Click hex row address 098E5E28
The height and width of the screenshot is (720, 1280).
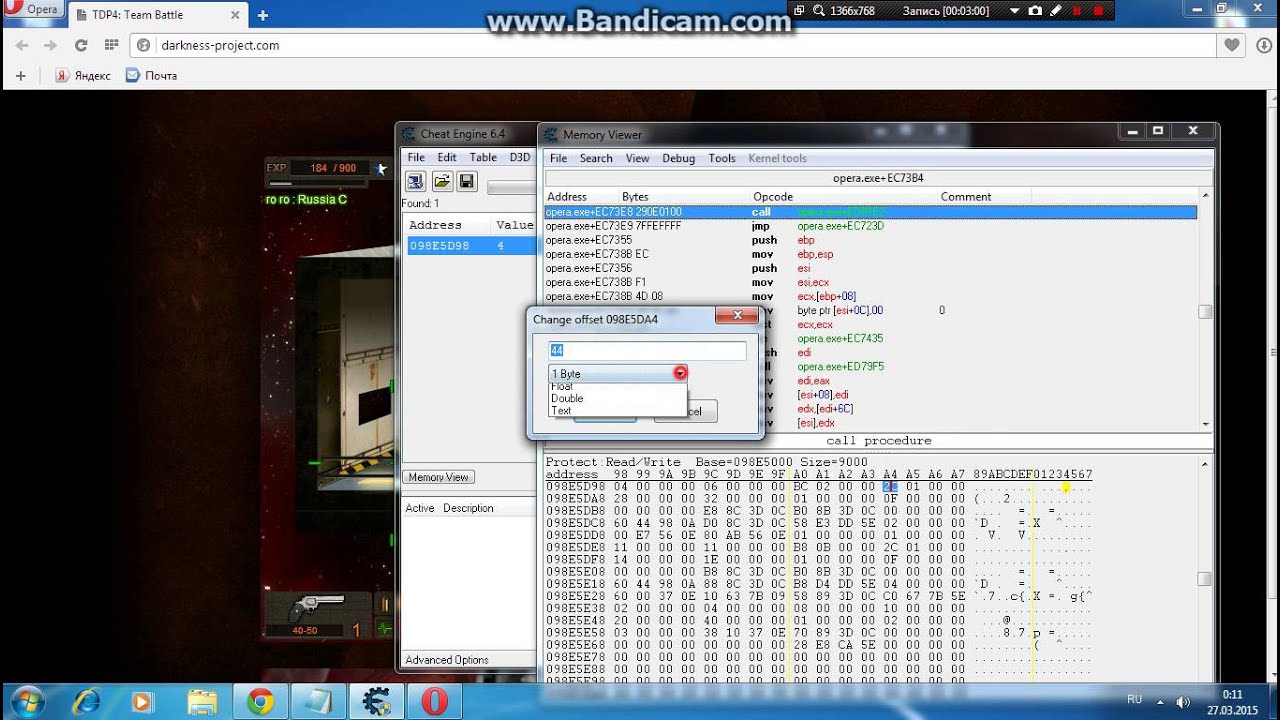tap(574, 595)
